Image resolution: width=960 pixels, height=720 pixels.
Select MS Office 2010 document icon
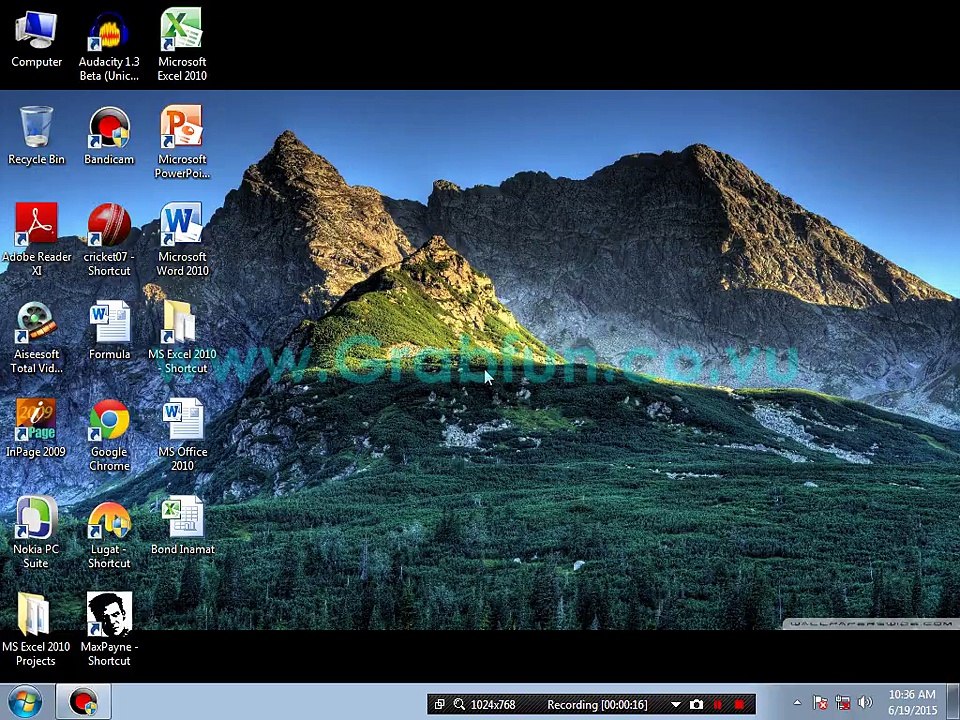click(182, 435)
